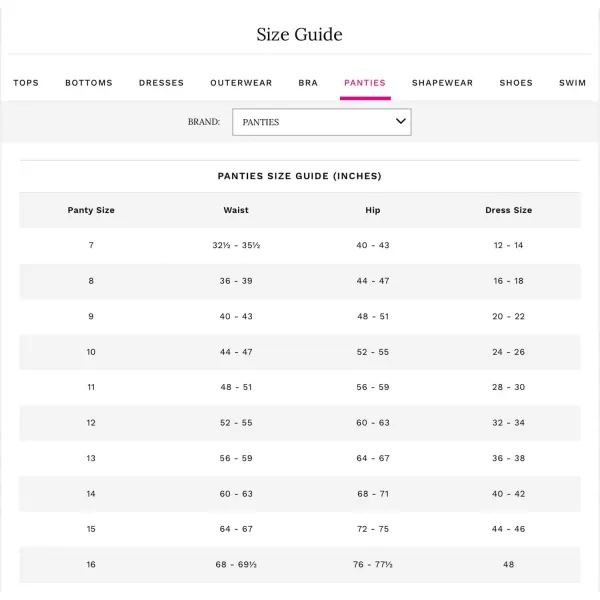Click the Panty Size column header
The image size is (600, 600).
[91, 210]
